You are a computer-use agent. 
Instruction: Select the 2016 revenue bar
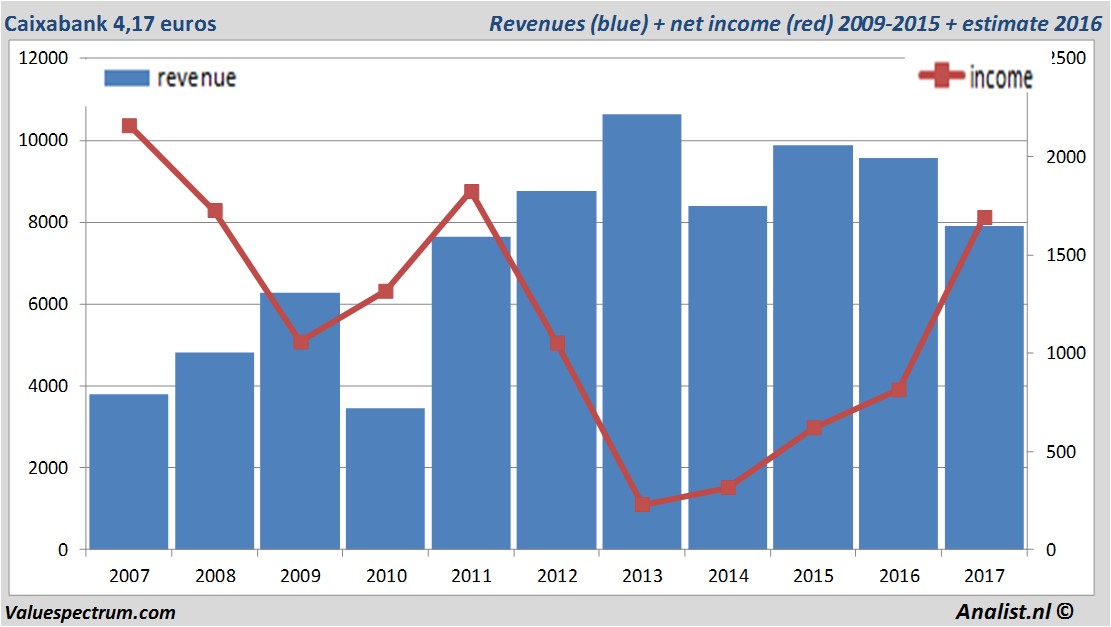point(898,354)
